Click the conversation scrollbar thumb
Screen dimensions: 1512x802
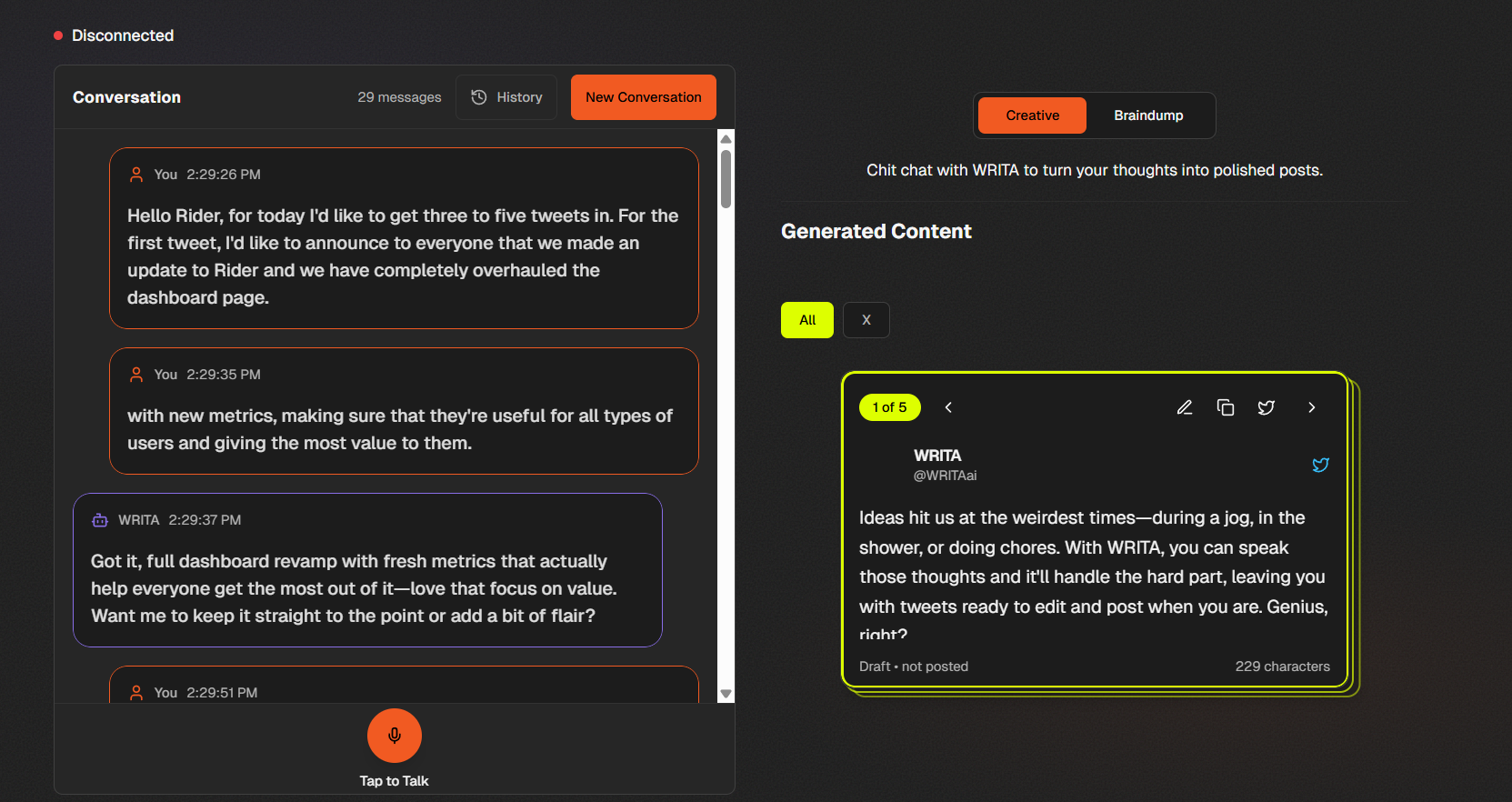[x=726, y=179]
